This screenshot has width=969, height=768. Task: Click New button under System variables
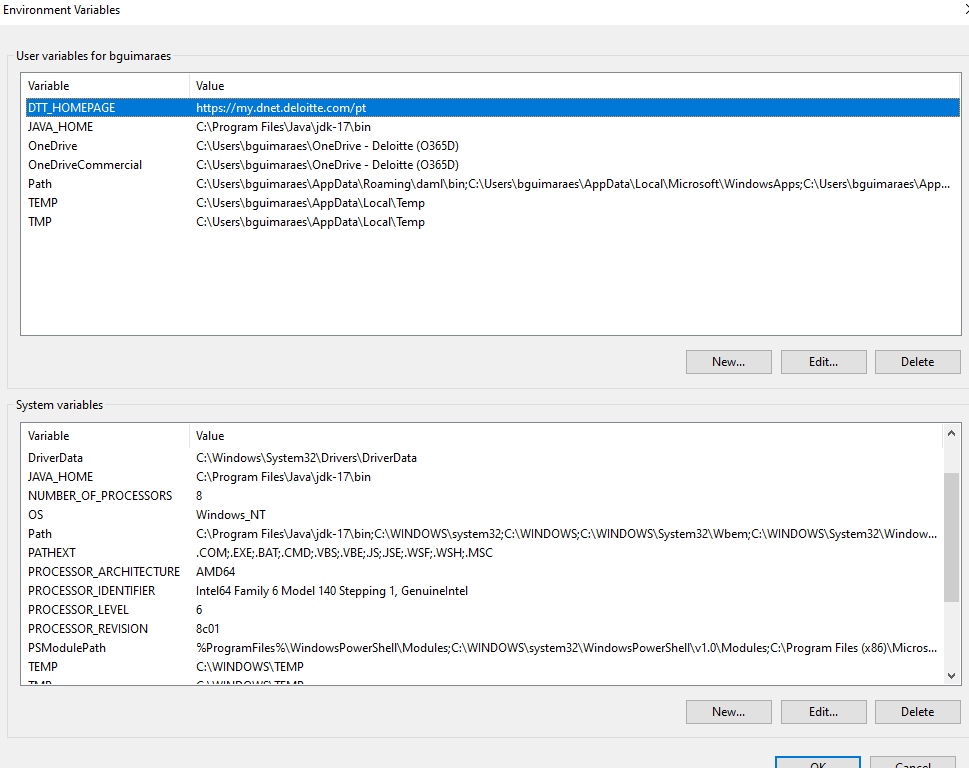click(x=728, y=712)
